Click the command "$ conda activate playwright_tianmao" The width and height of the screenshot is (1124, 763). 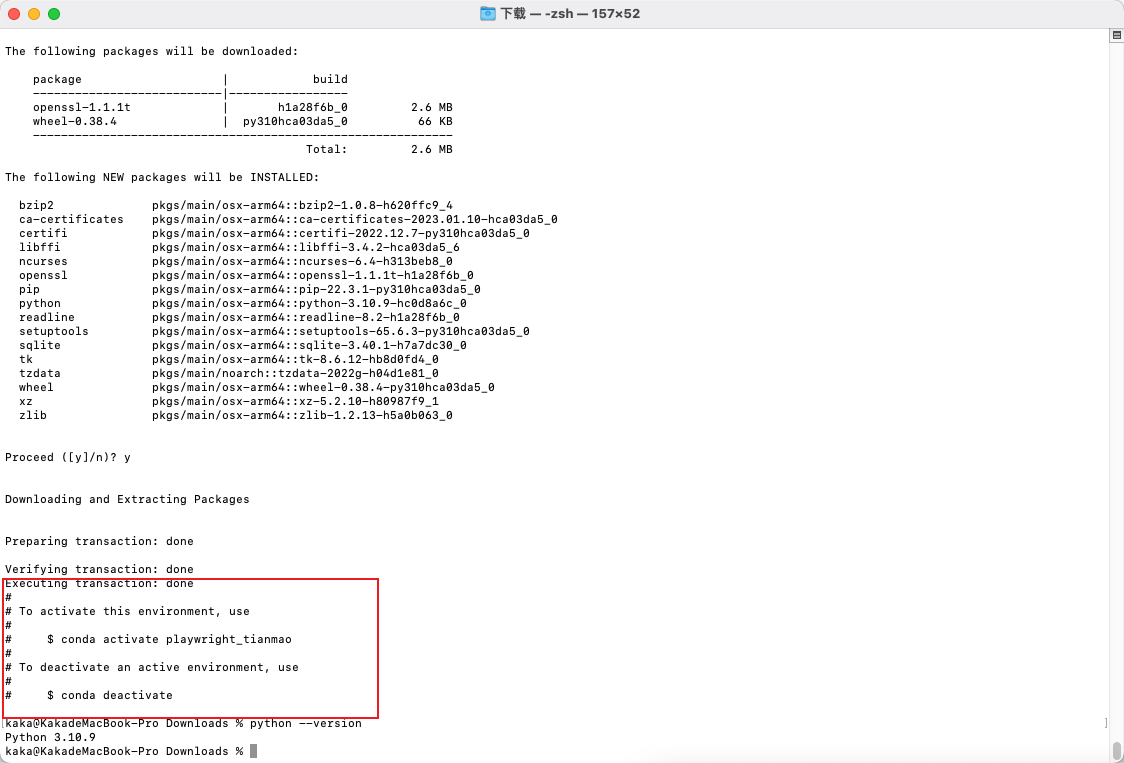[x=169, y=640]
